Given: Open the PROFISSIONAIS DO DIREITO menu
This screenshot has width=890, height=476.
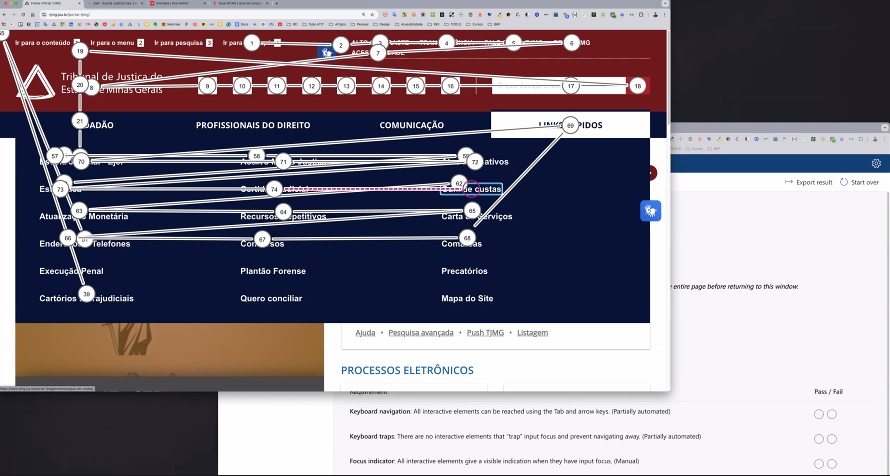Looking at the screenshot, I should pos(253,125).
